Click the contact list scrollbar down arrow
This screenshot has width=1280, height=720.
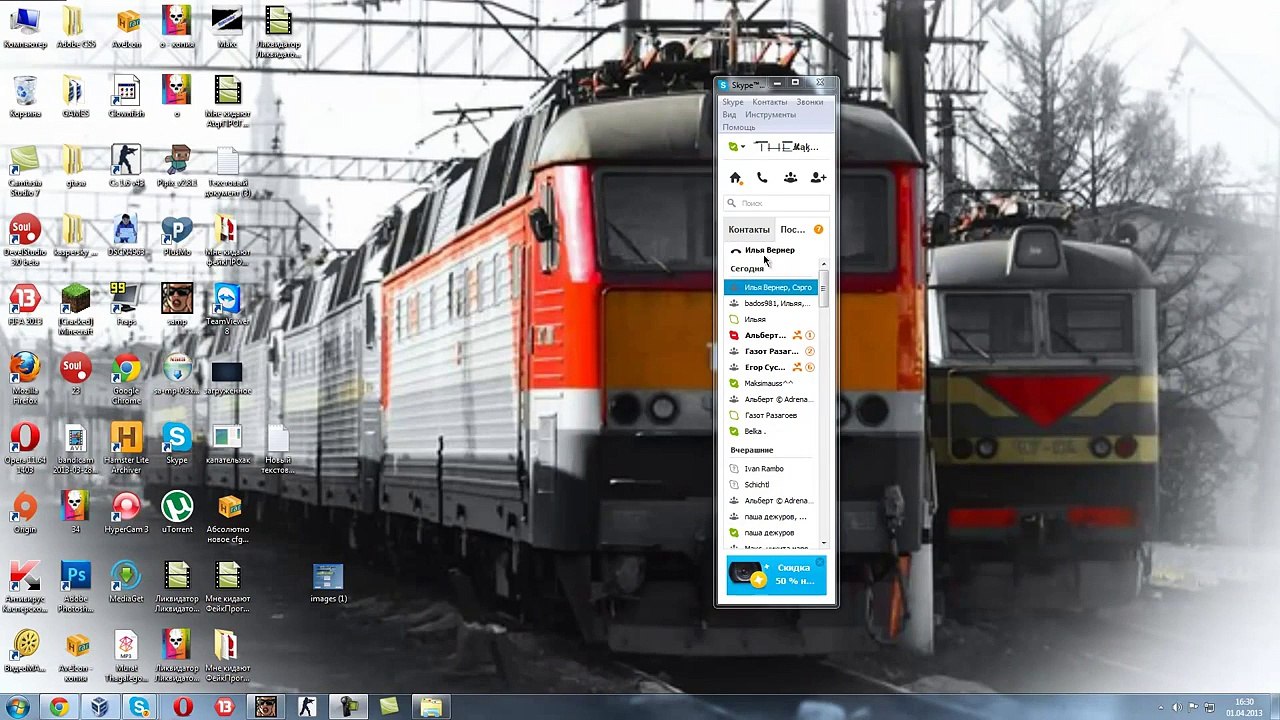coord(824,543)
